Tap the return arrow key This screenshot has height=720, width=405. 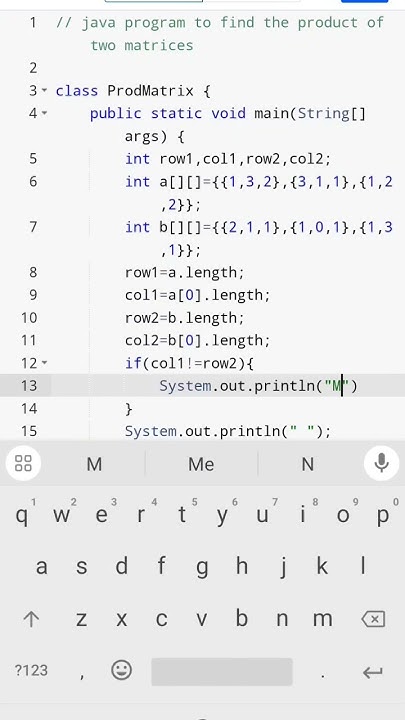pyautogui.click(x=372, y=673)
